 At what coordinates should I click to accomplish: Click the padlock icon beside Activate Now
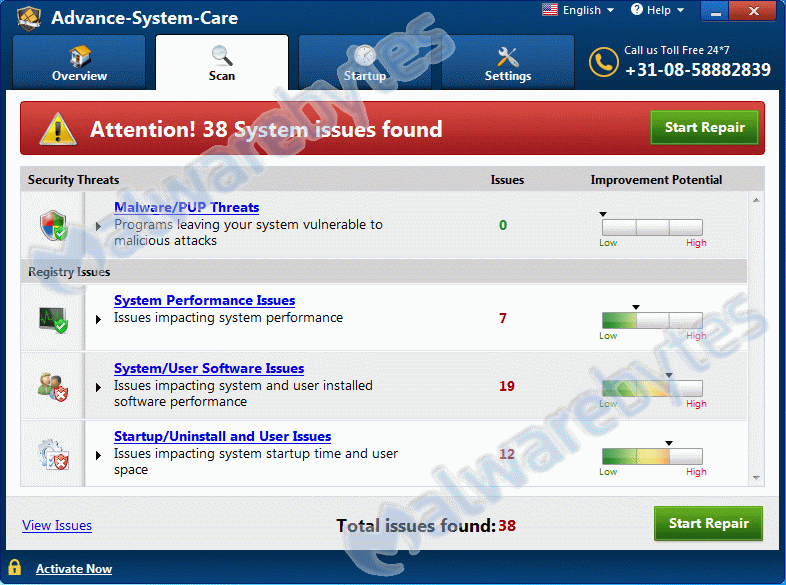(15, 567)
